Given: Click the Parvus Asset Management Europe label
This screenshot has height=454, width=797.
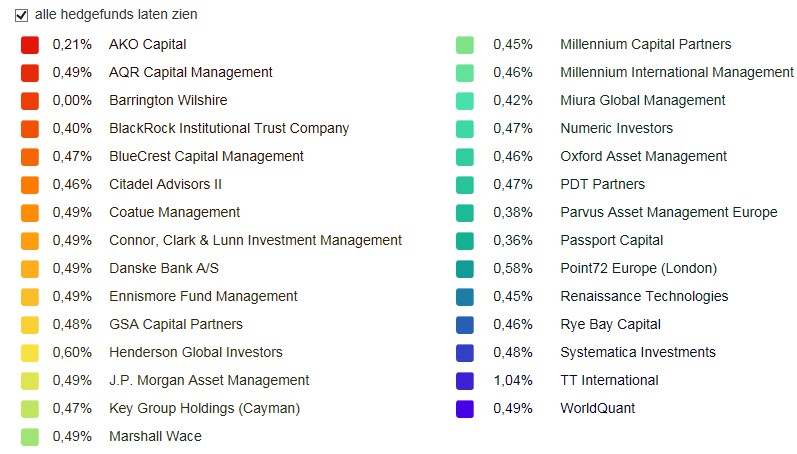Looking at the screenshot, I should (668, 213).
